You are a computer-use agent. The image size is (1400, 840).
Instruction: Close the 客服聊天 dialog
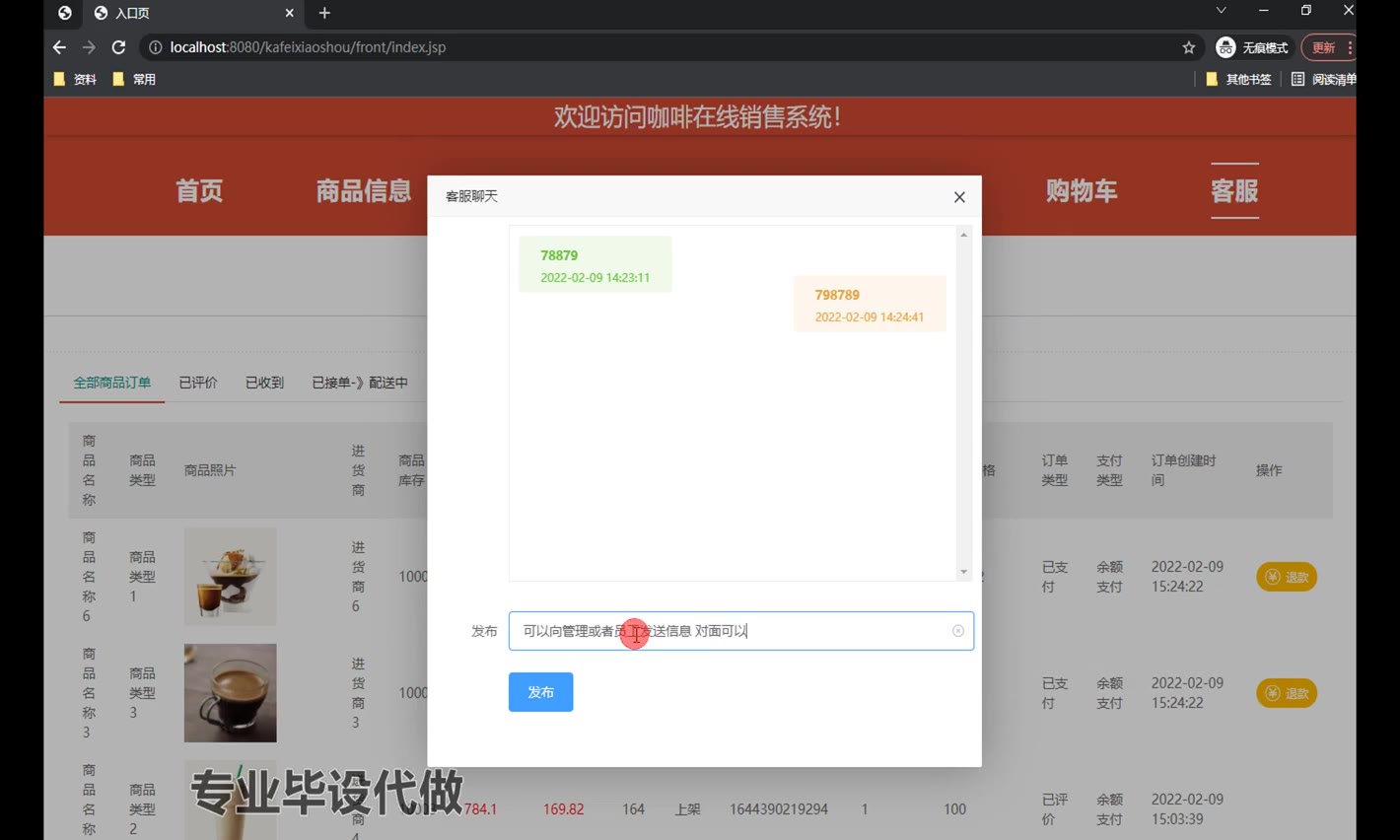coord(959,197)
